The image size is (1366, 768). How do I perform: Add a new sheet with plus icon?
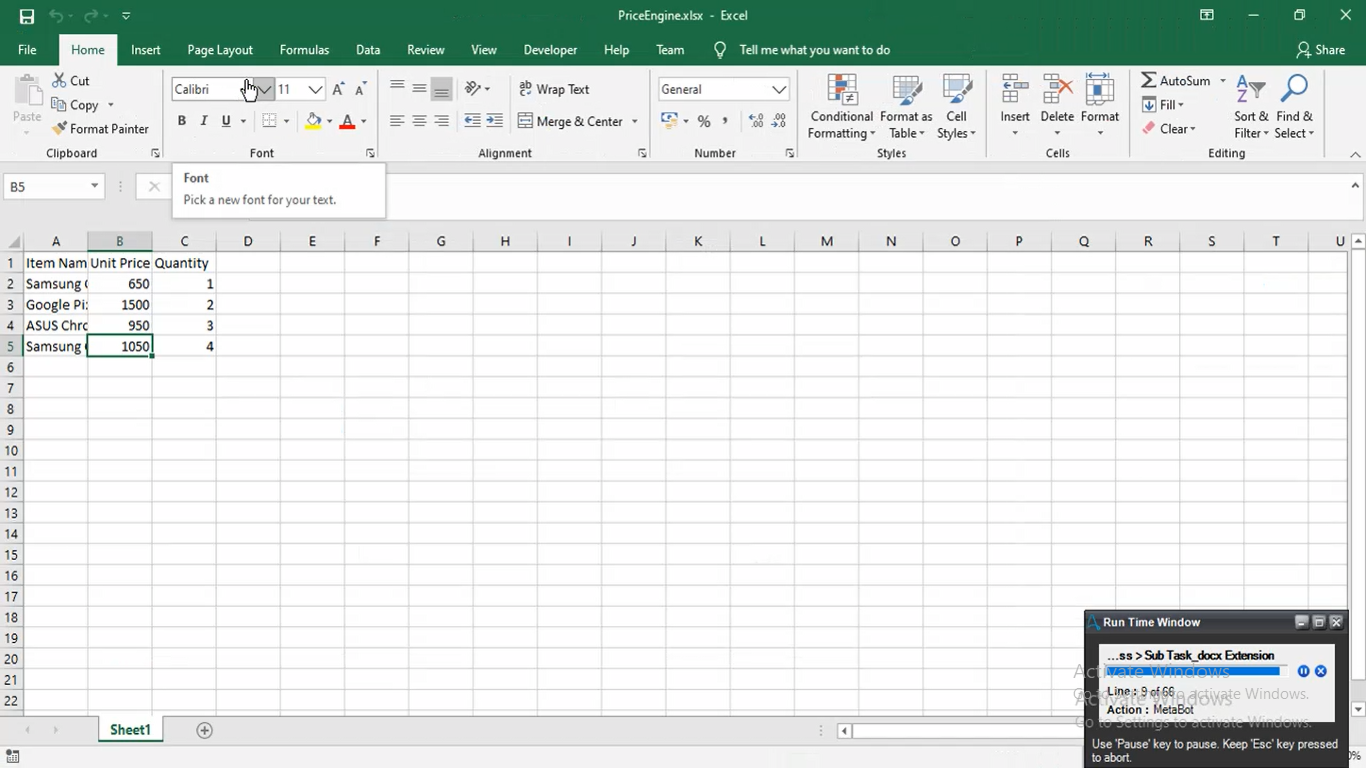click(x=204, y=731)
